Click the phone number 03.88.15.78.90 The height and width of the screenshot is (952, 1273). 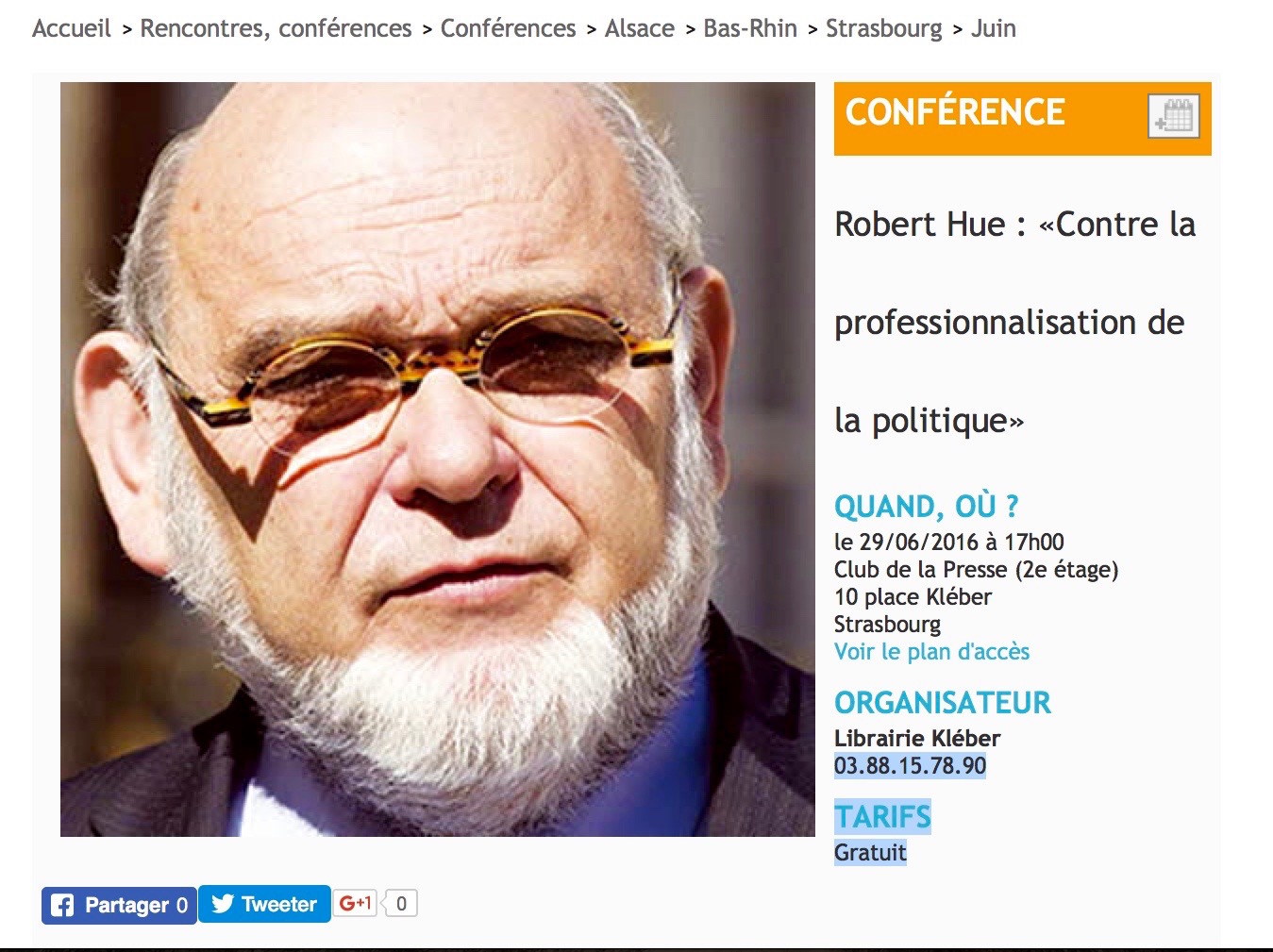[910, 766]
